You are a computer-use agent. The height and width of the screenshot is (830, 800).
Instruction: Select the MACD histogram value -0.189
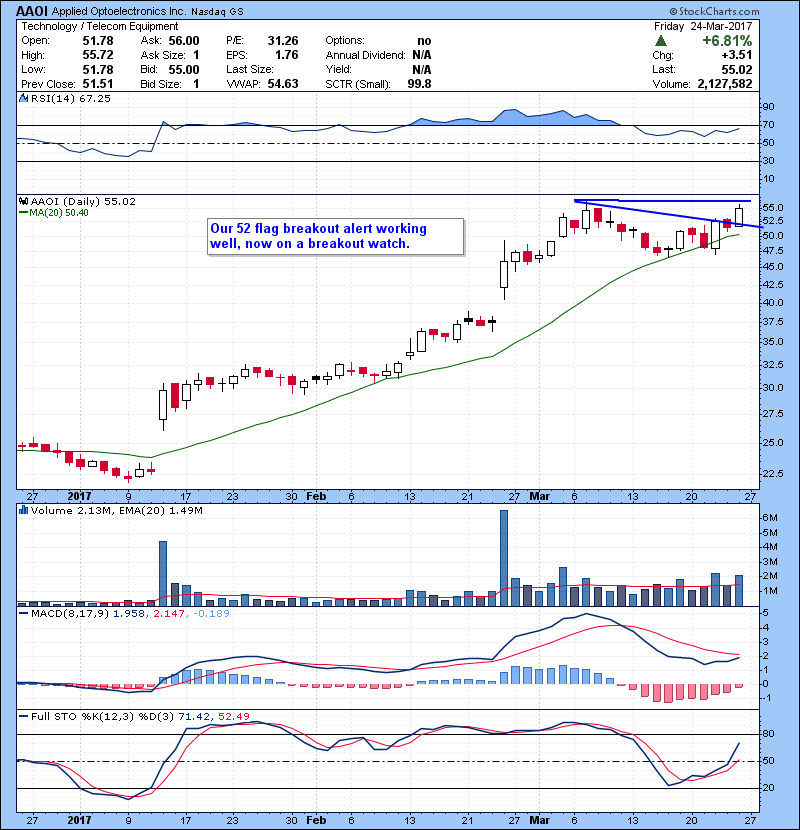tap(211, 614)
